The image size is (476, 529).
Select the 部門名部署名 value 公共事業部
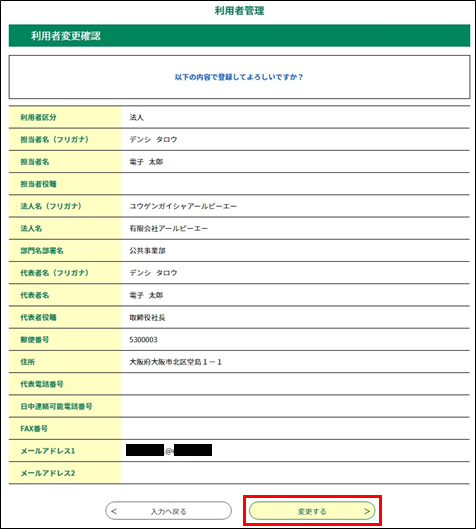coord(147,251)
